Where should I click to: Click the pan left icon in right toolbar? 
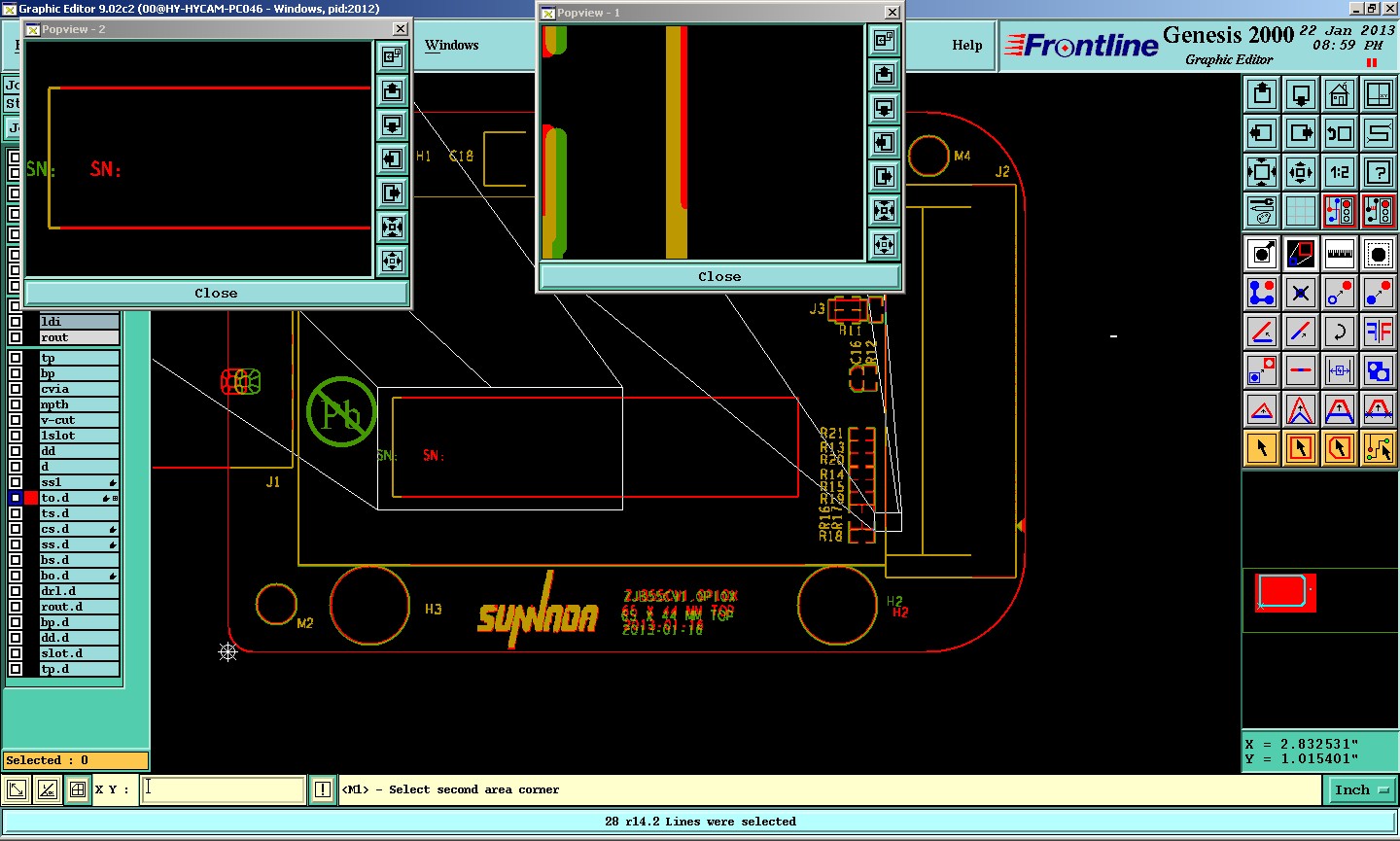[1262, 132]
